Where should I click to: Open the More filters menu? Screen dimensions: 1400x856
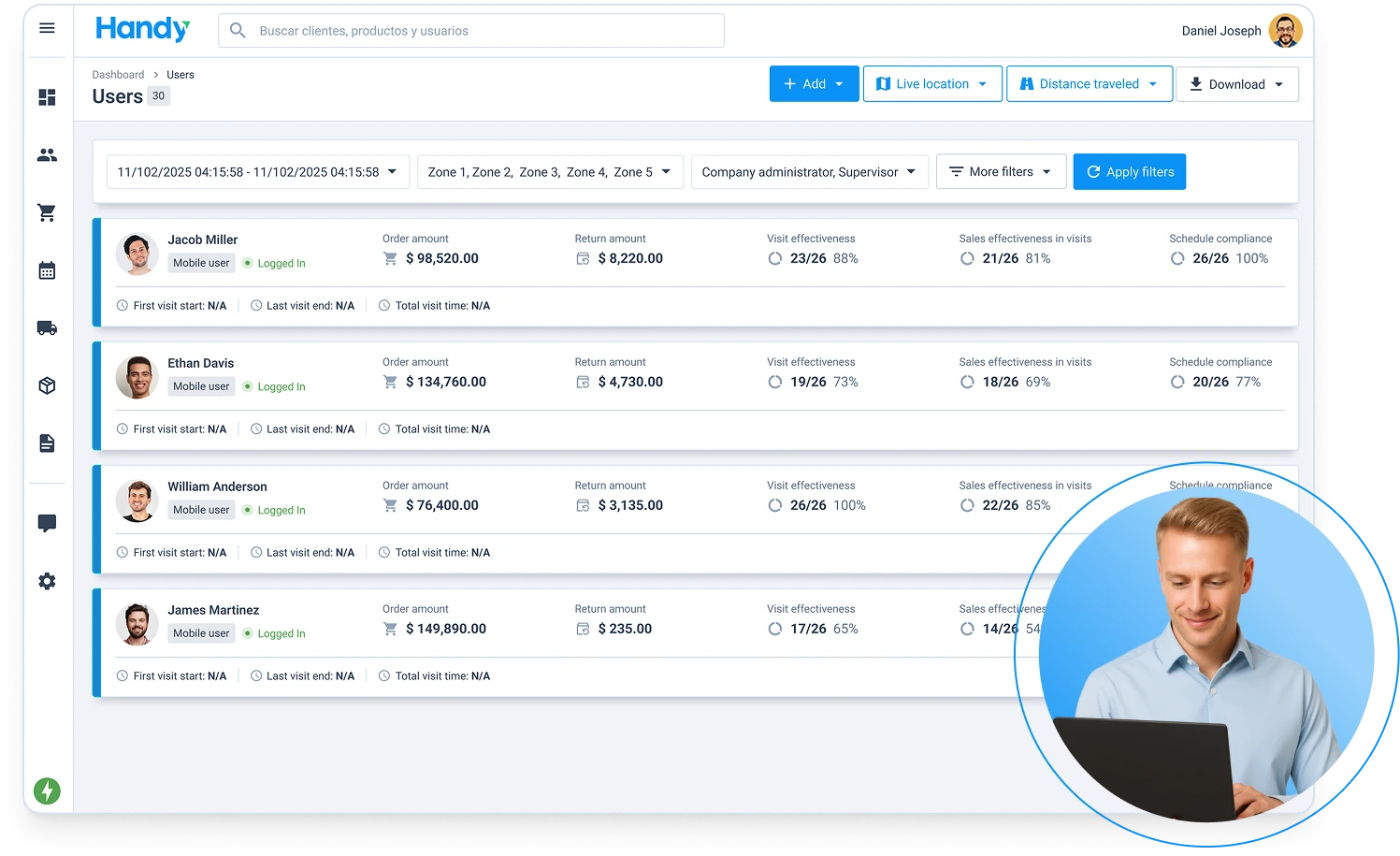(1001, 171)
